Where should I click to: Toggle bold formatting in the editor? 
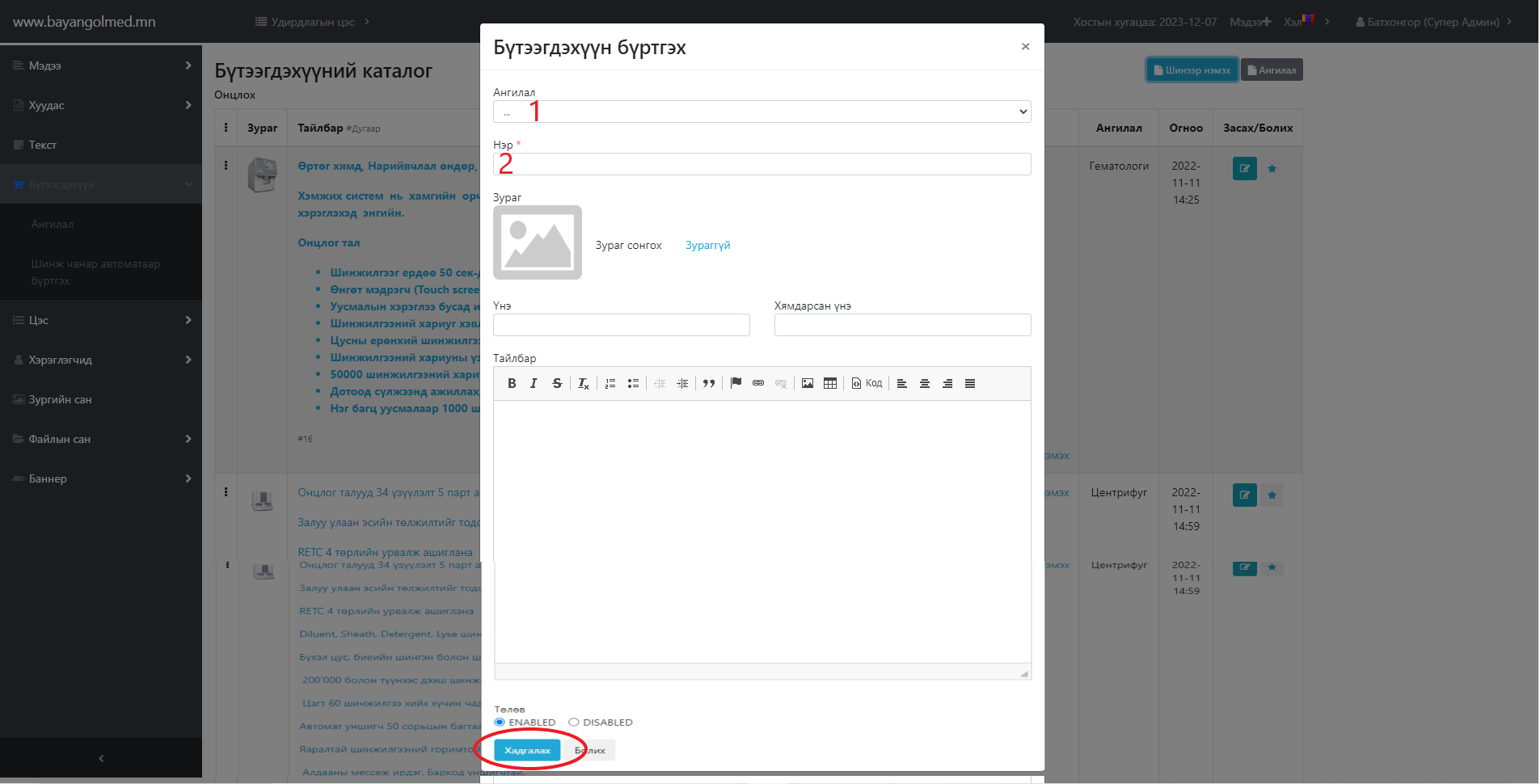512,384
